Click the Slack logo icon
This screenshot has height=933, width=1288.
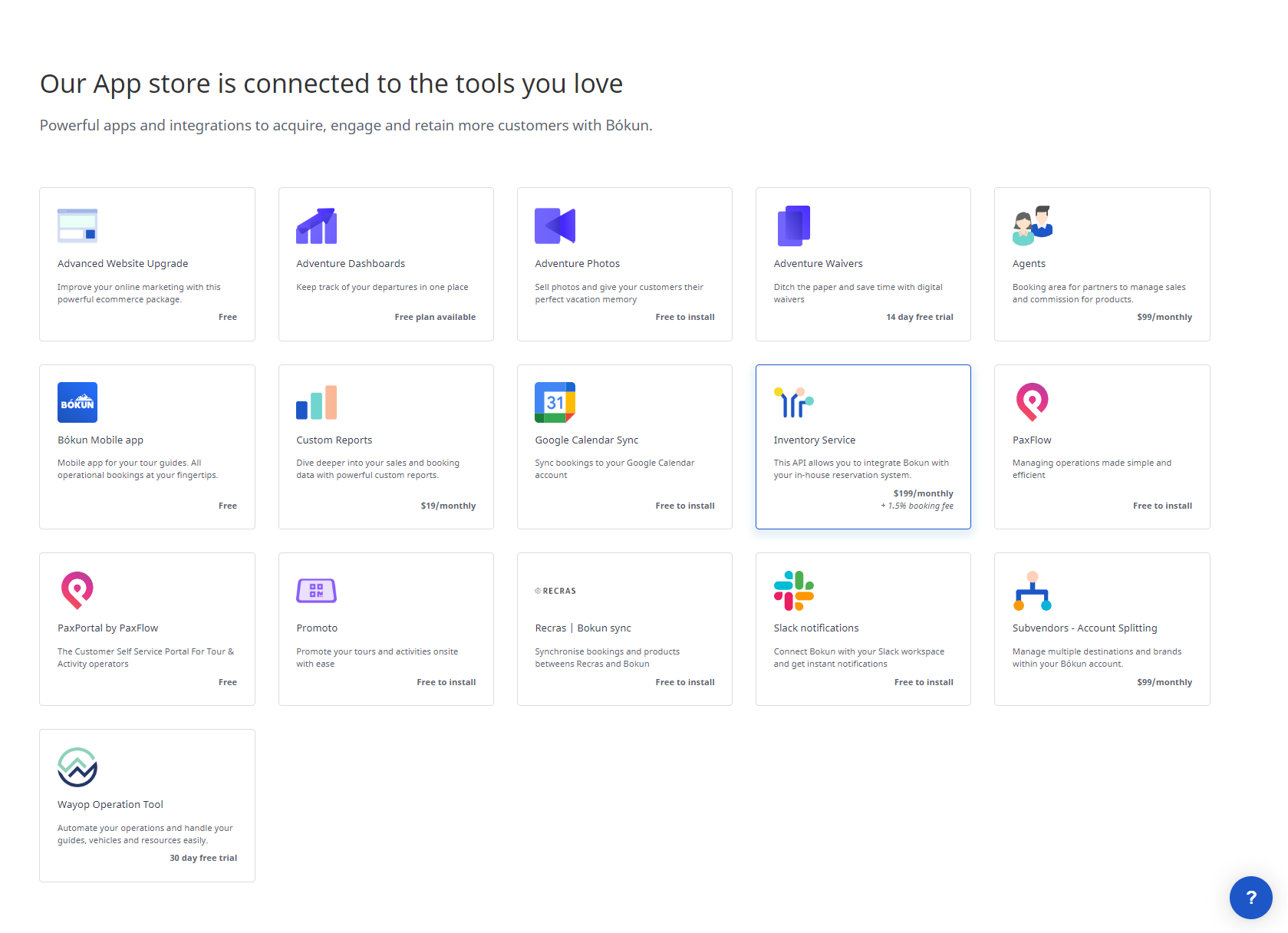coord(794,590)
